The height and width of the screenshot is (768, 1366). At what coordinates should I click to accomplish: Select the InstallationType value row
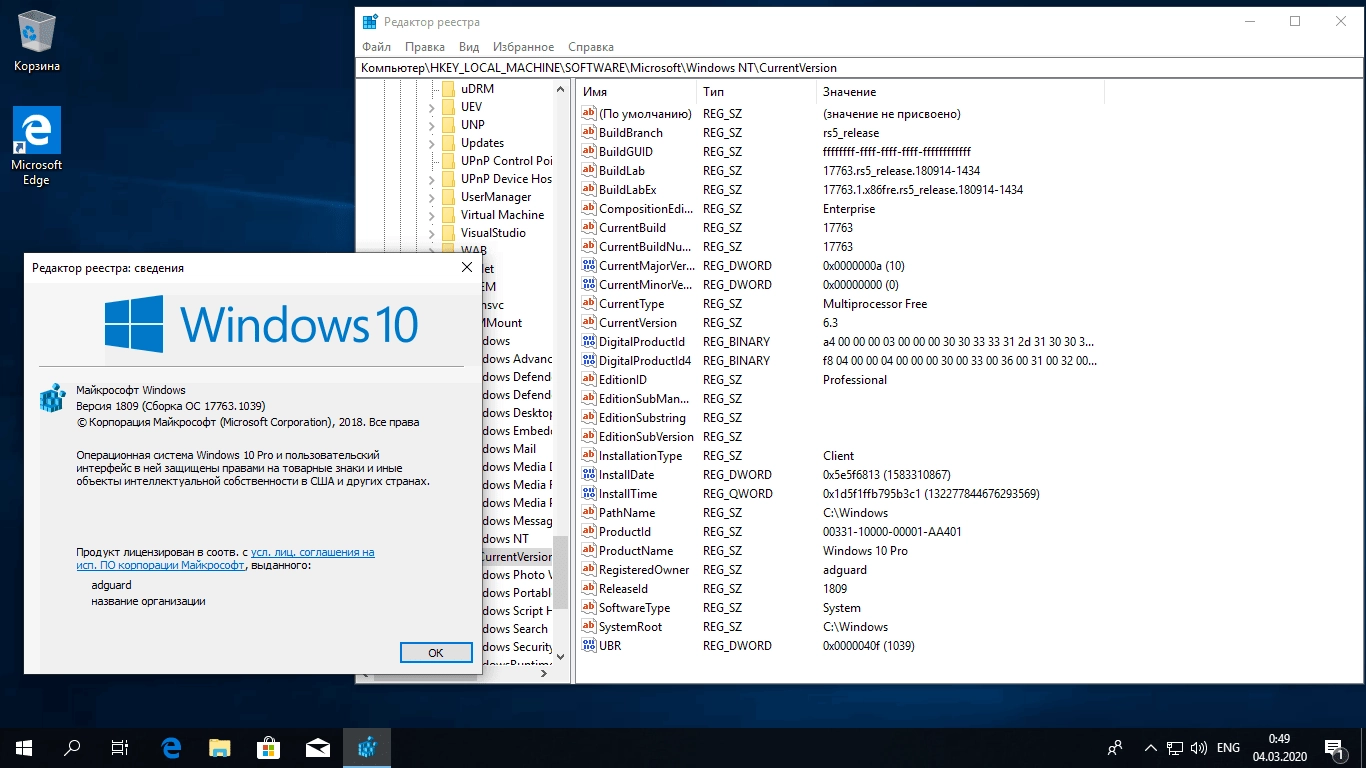[840, 456]
